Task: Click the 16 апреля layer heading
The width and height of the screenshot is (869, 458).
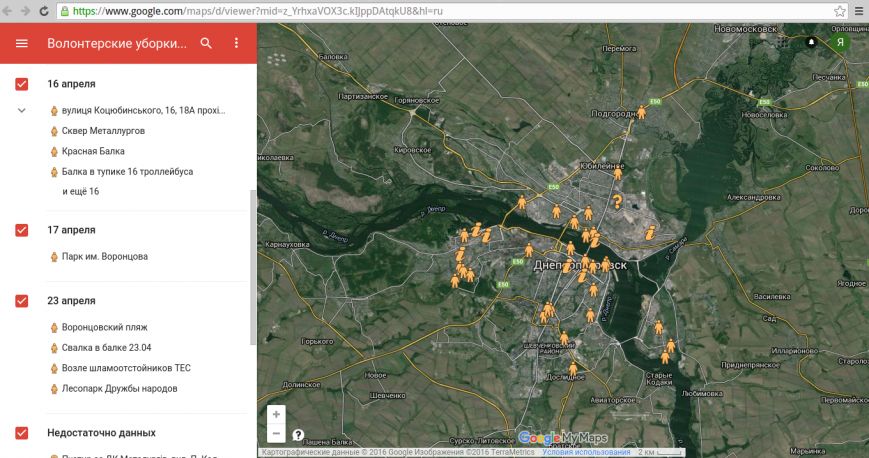Action: (x=71, y=84)
